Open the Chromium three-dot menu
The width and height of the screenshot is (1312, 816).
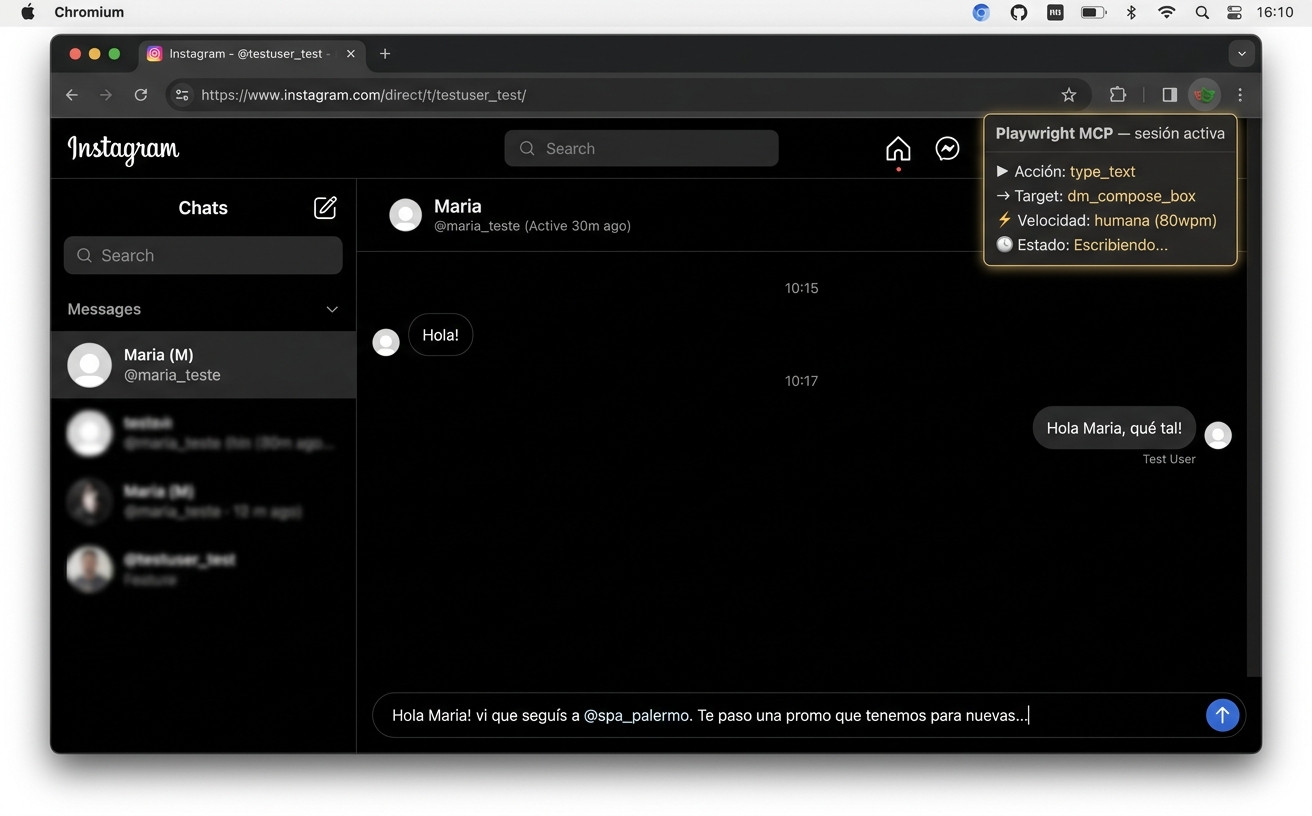coord(1240,95)
